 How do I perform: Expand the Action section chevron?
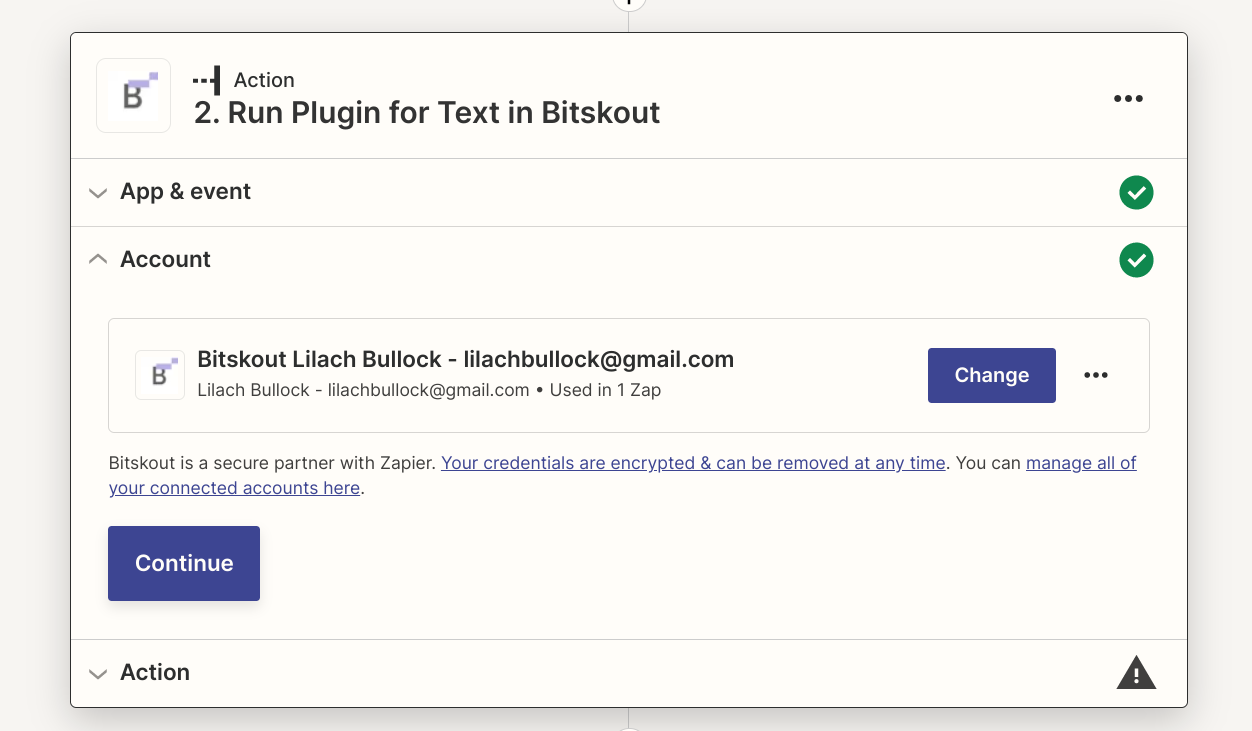click(98, 674)
